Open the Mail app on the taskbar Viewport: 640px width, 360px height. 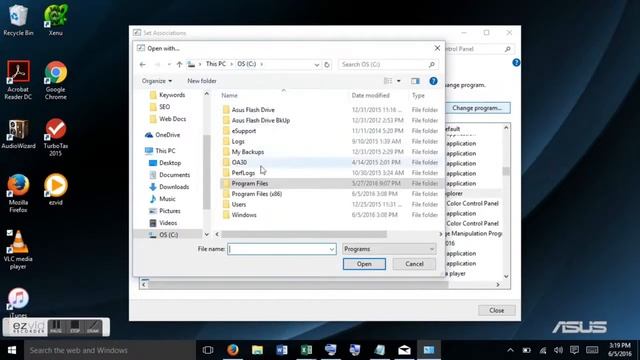pos(404,350)
